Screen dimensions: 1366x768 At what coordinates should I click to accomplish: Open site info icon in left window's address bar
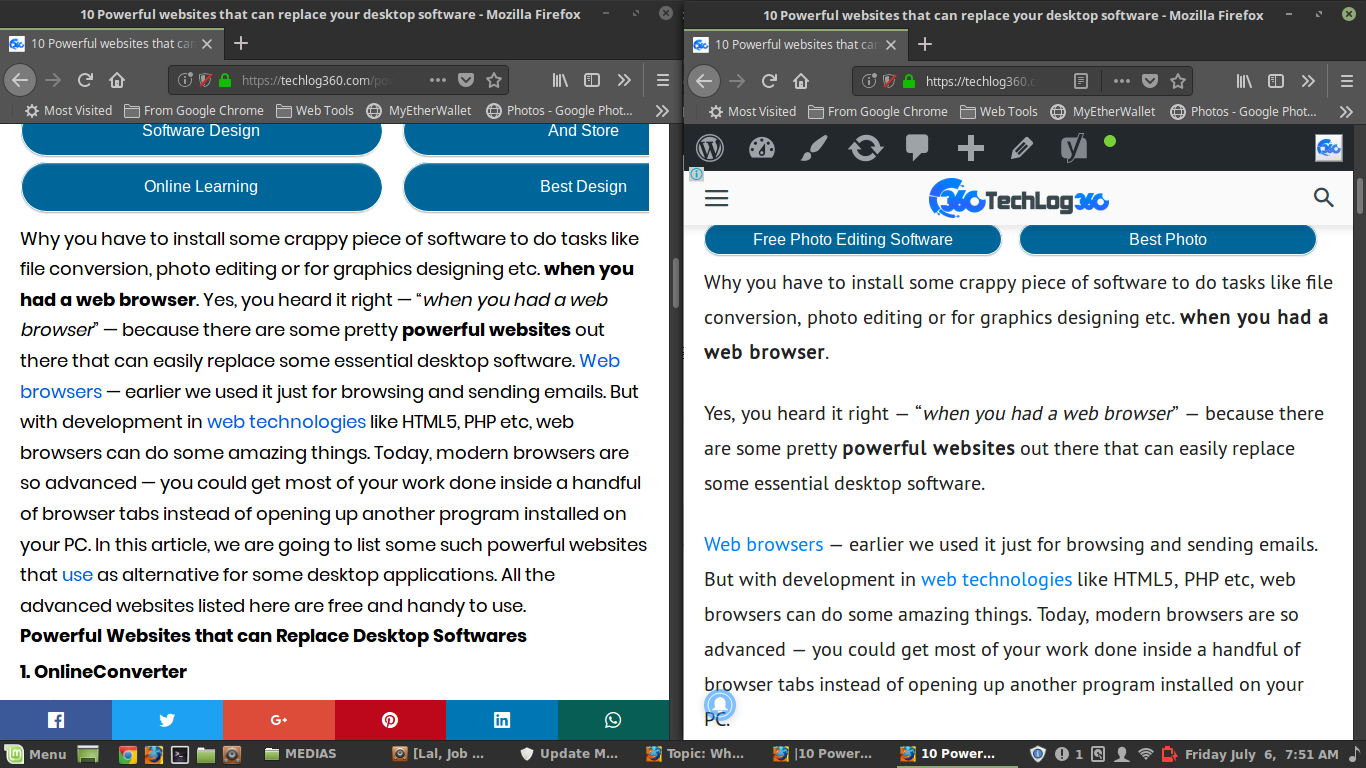pyautogui.click(x=185, y=80)
